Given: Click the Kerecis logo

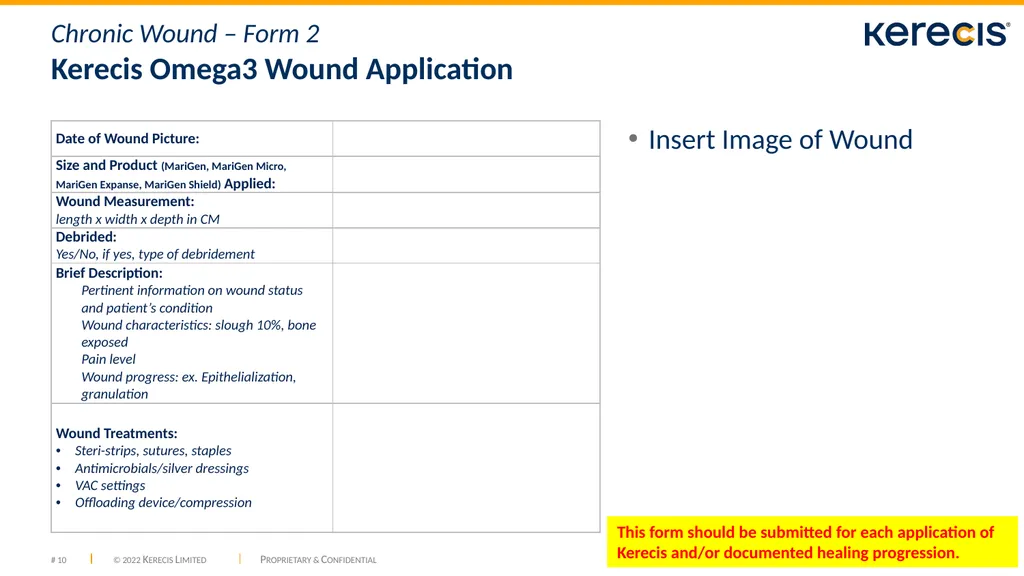Looking at the screenshot, I should [x=937, y=34].
